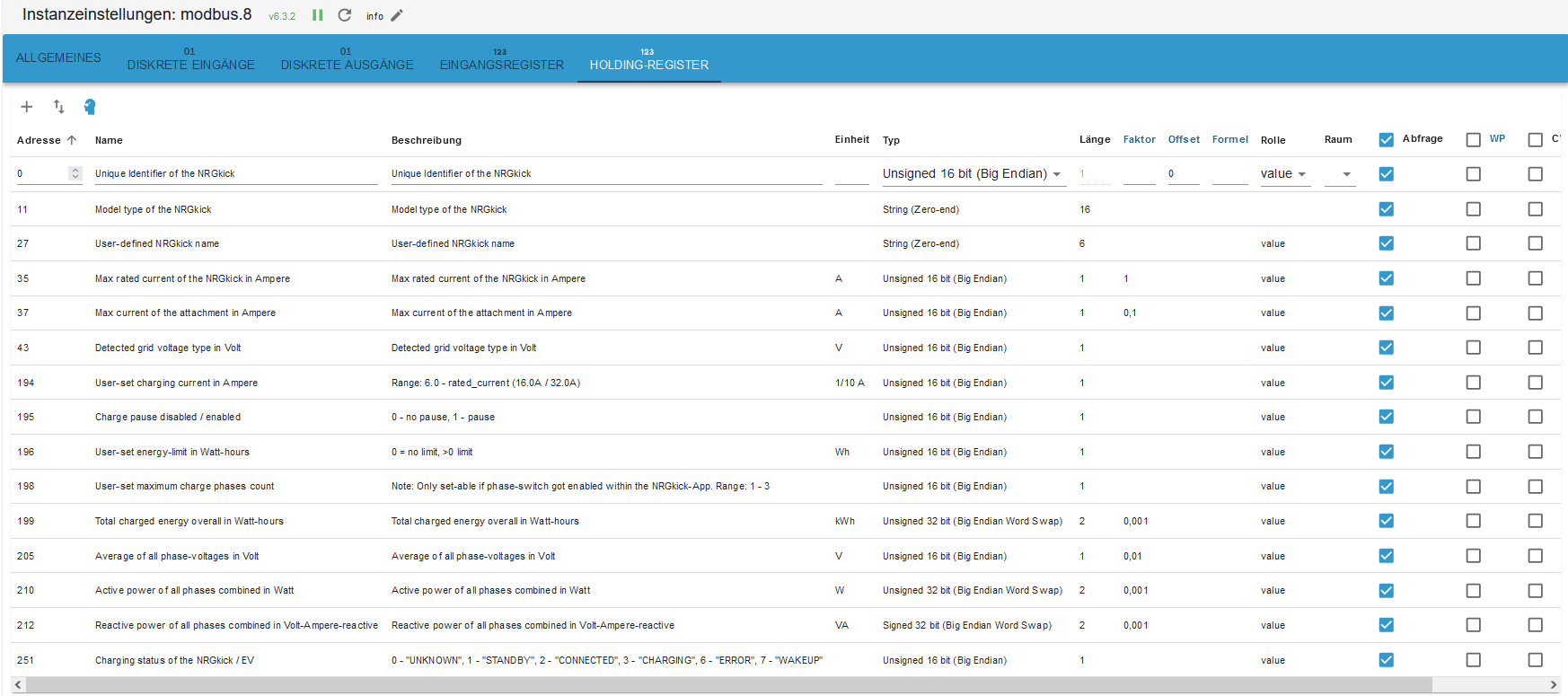Edit the Formel field in first row
Image resolution: width=1568 pixels, height=696 pixels.
(x=1230, y=174)
